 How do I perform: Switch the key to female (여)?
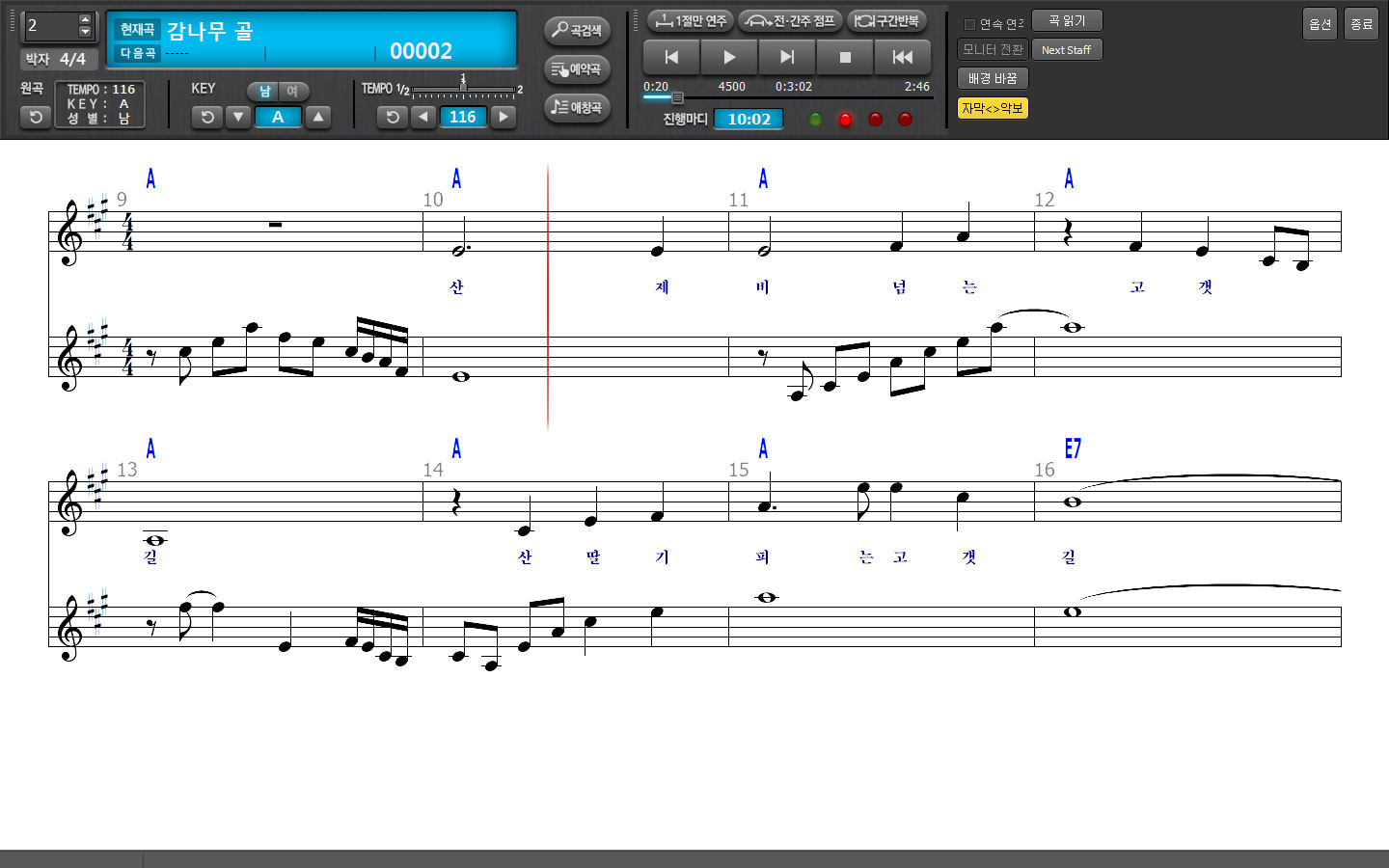pos(292,92)
